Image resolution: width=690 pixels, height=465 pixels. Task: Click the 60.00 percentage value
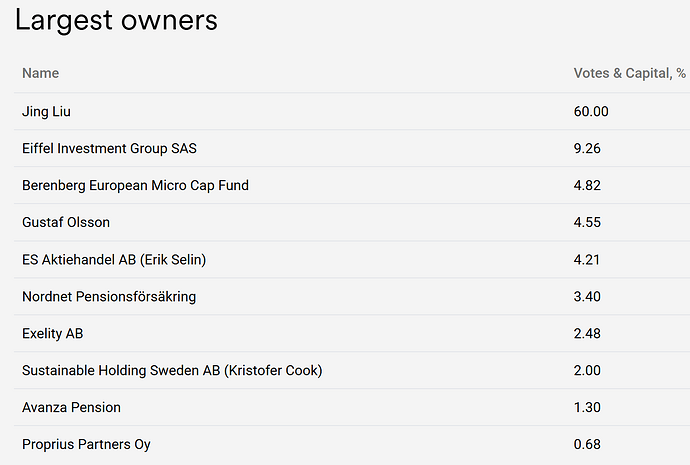[x=591, y=111]
